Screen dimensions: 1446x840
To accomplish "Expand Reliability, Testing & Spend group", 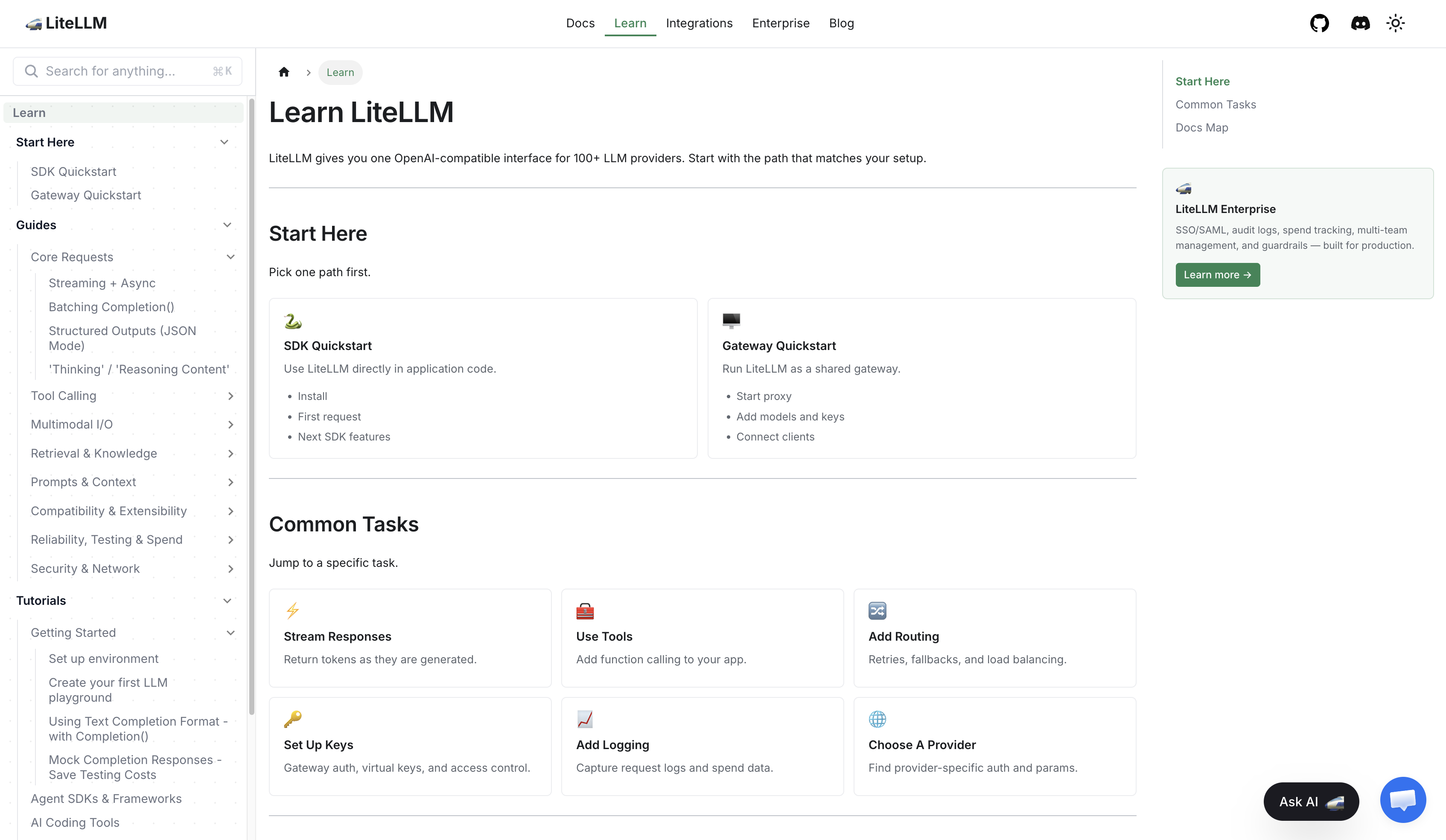I will pos(230,540).
